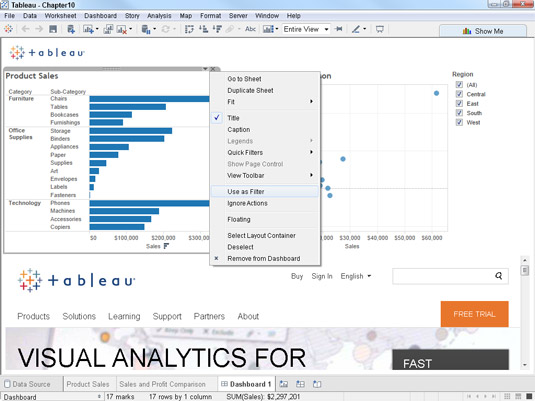Click the show/hide cards icon
Screen dimensions: 535x401
269,29
